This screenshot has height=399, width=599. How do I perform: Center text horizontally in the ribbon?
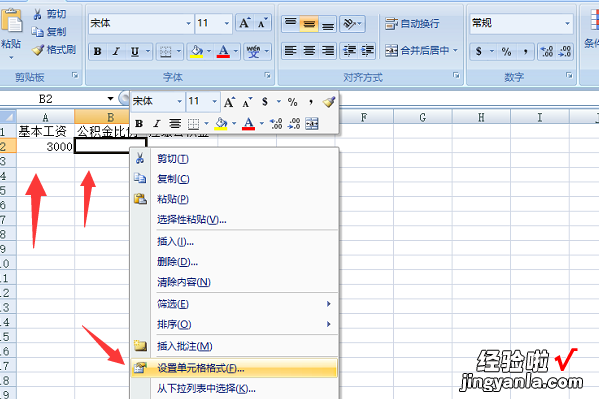click(309, 50)
